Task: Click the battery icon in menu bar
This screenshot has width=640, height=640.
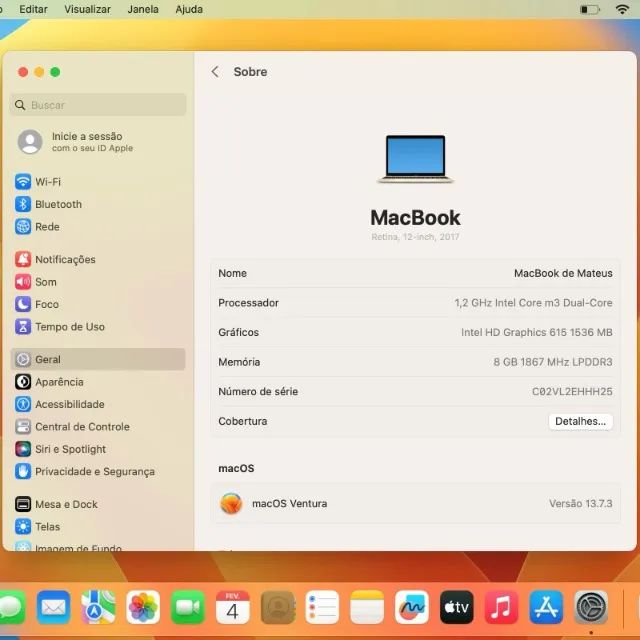Action: [x=590, y=9]
